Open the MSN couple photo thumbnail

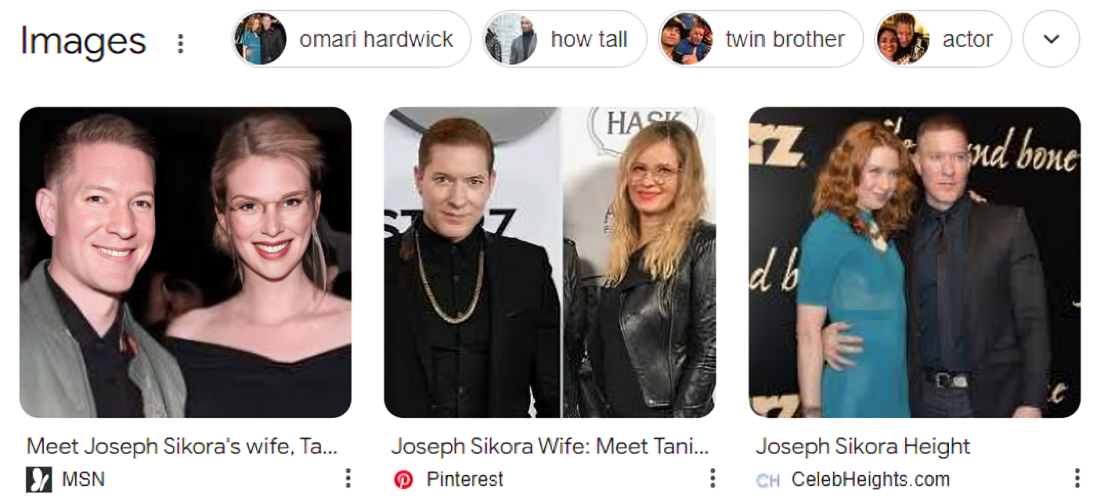(x=186, y=262)
